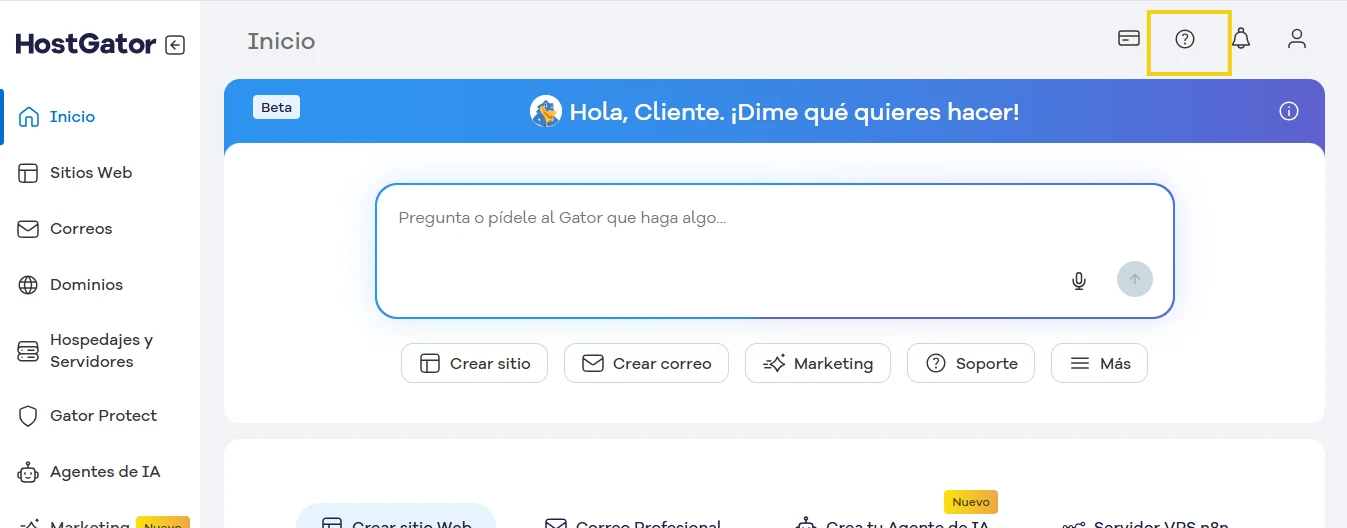1347x528 pixels.
Task: Open the help question mark icon
Action: point(1185,39)
